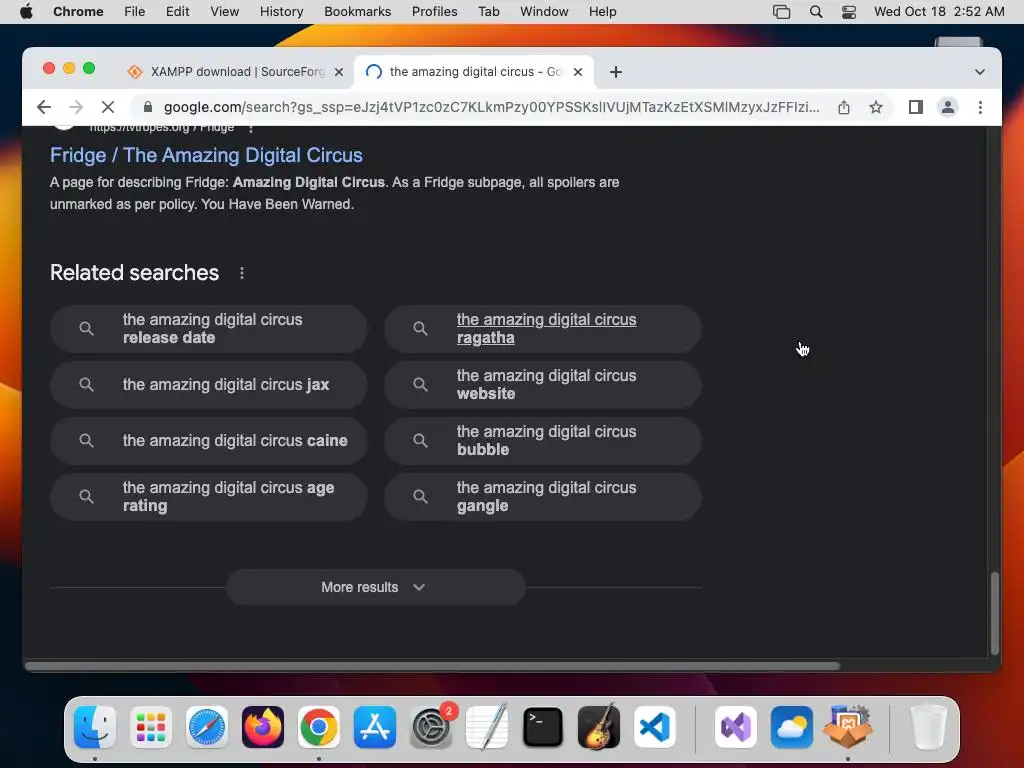Search the amazing digital circus bubble
Viewport: 1024px width, 768px height.
[543, 441]
